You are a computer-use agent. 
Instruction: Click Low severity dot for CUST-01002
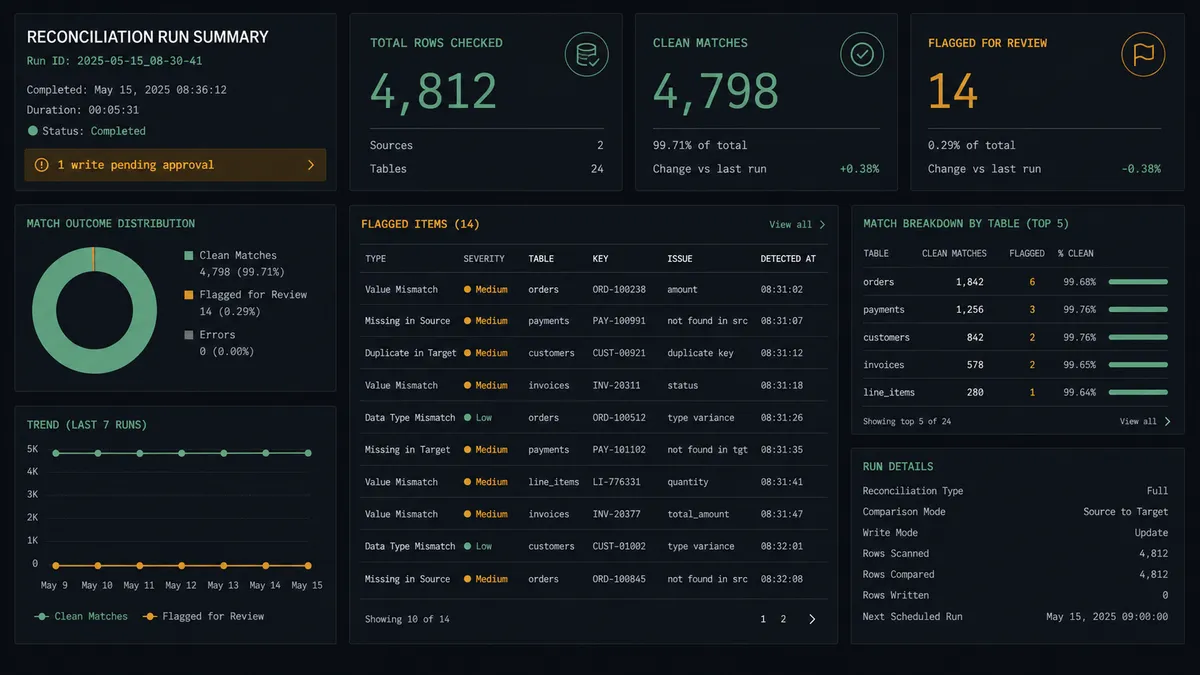pos(467,546)
